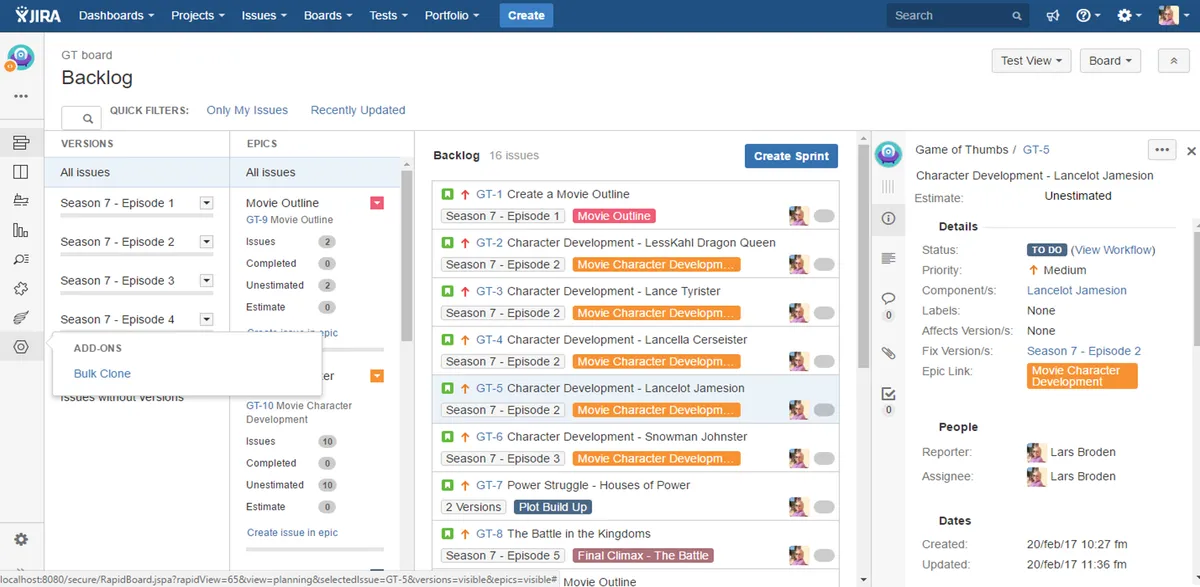The width and height of the screenshot is (1200, 587).
Task: Apply Only My Issues quick filter
Action: (247, 110)
